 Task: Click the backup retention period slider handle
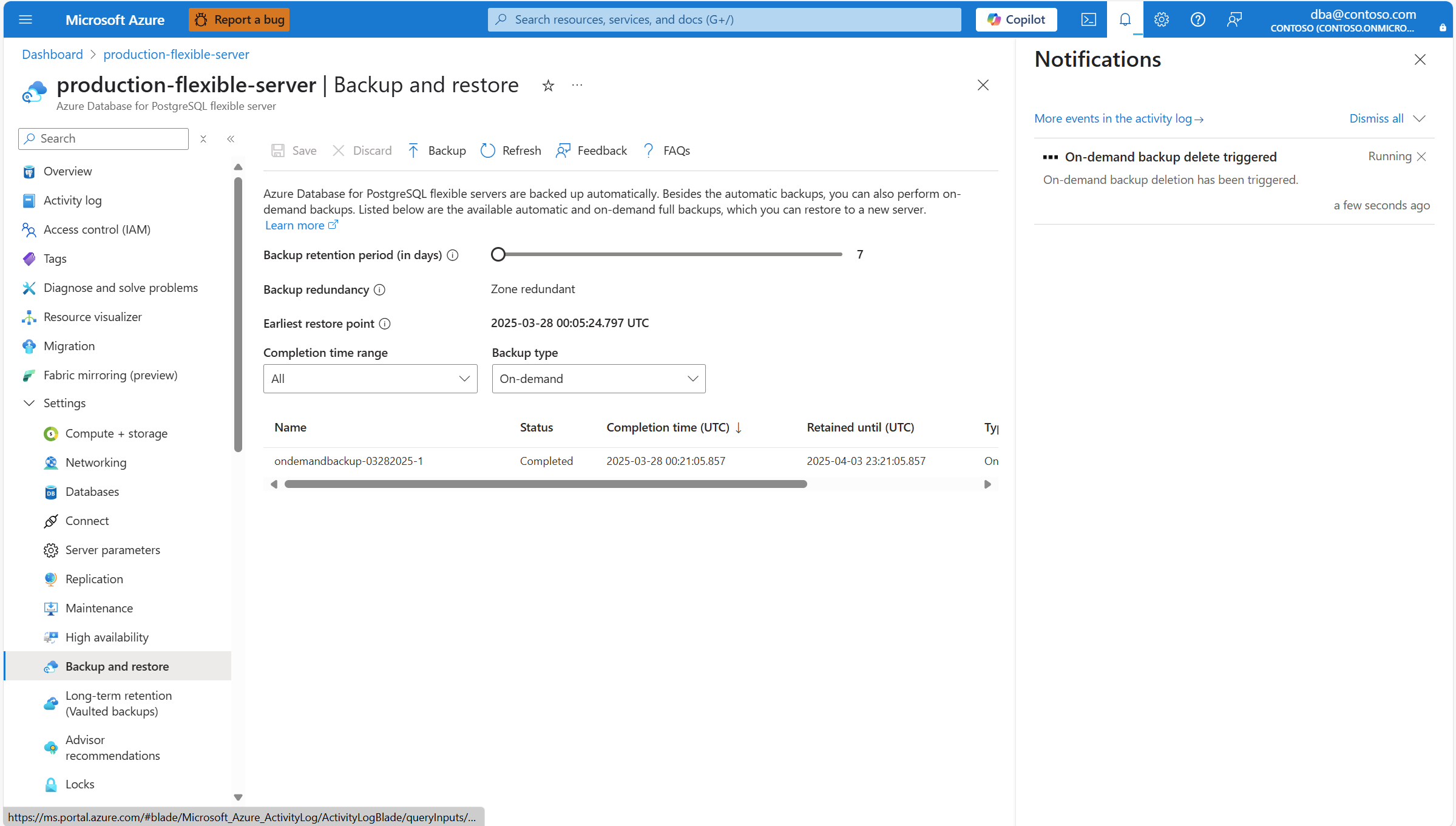click(x=498, y=254)
